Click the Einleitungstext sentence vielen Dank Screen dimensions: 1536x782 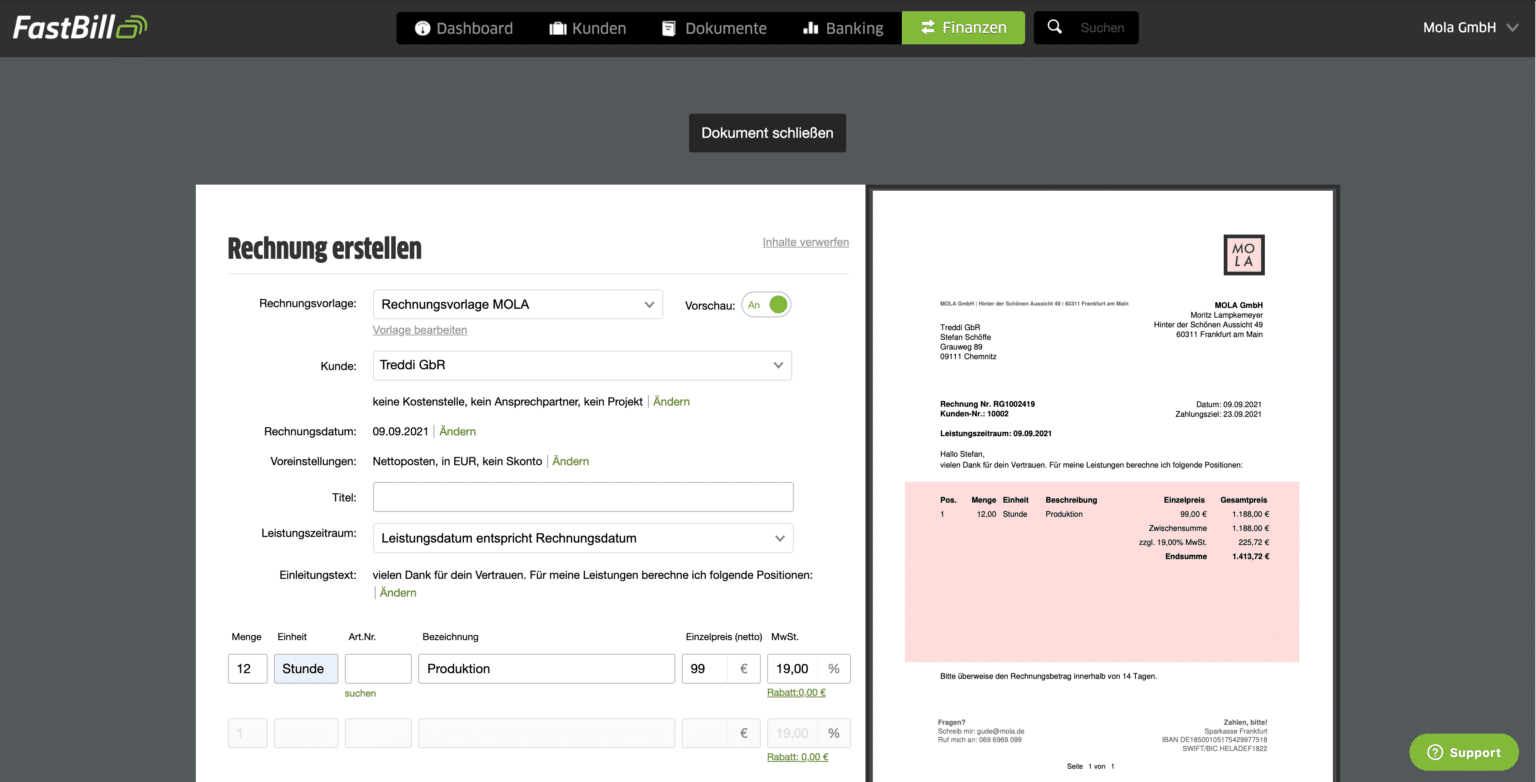coord(593,575)
